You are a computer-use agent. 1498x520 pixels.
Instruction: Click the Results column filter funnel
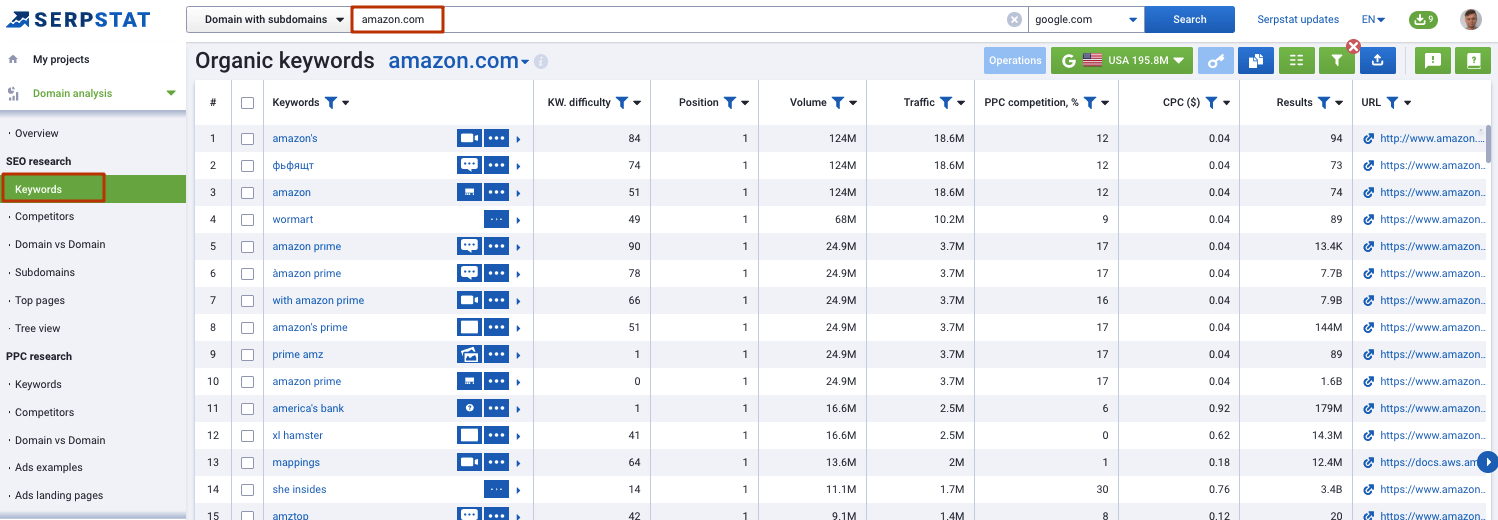pos(1324,102)
